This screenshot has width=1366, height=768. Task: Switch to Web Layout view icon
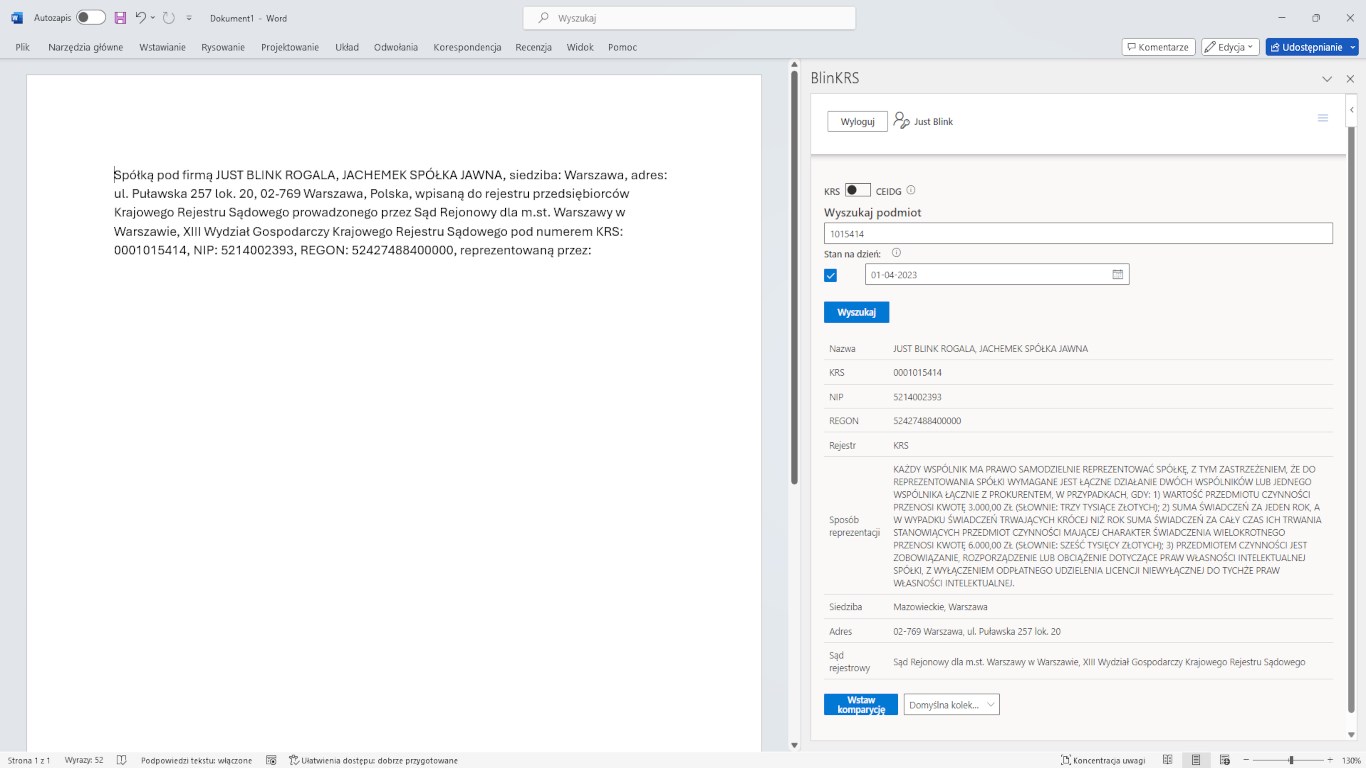point(1224,760)
